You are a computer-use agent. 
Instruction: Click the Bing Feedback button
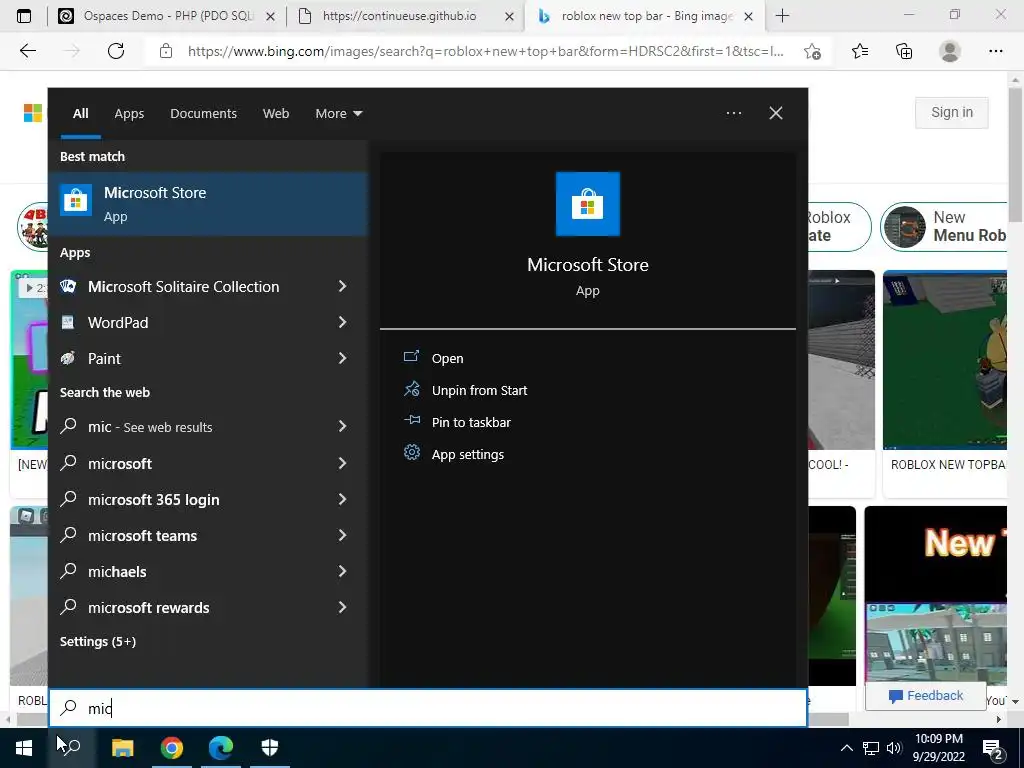click(925, 696)
